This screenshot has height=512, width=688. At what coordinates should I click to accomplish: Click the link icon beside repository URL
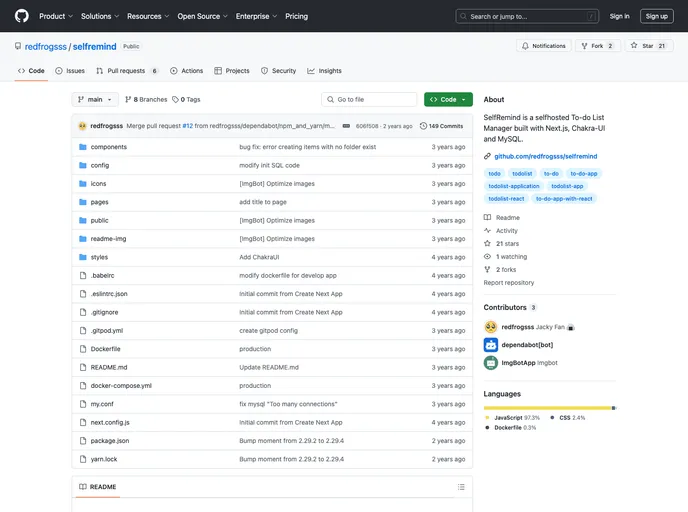pyautogui.click(x=487, y=156)
